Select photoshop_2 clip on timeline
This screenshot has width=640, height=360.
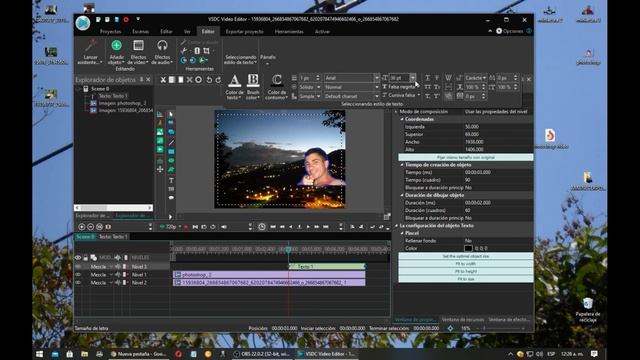click(x=269, y=275)
